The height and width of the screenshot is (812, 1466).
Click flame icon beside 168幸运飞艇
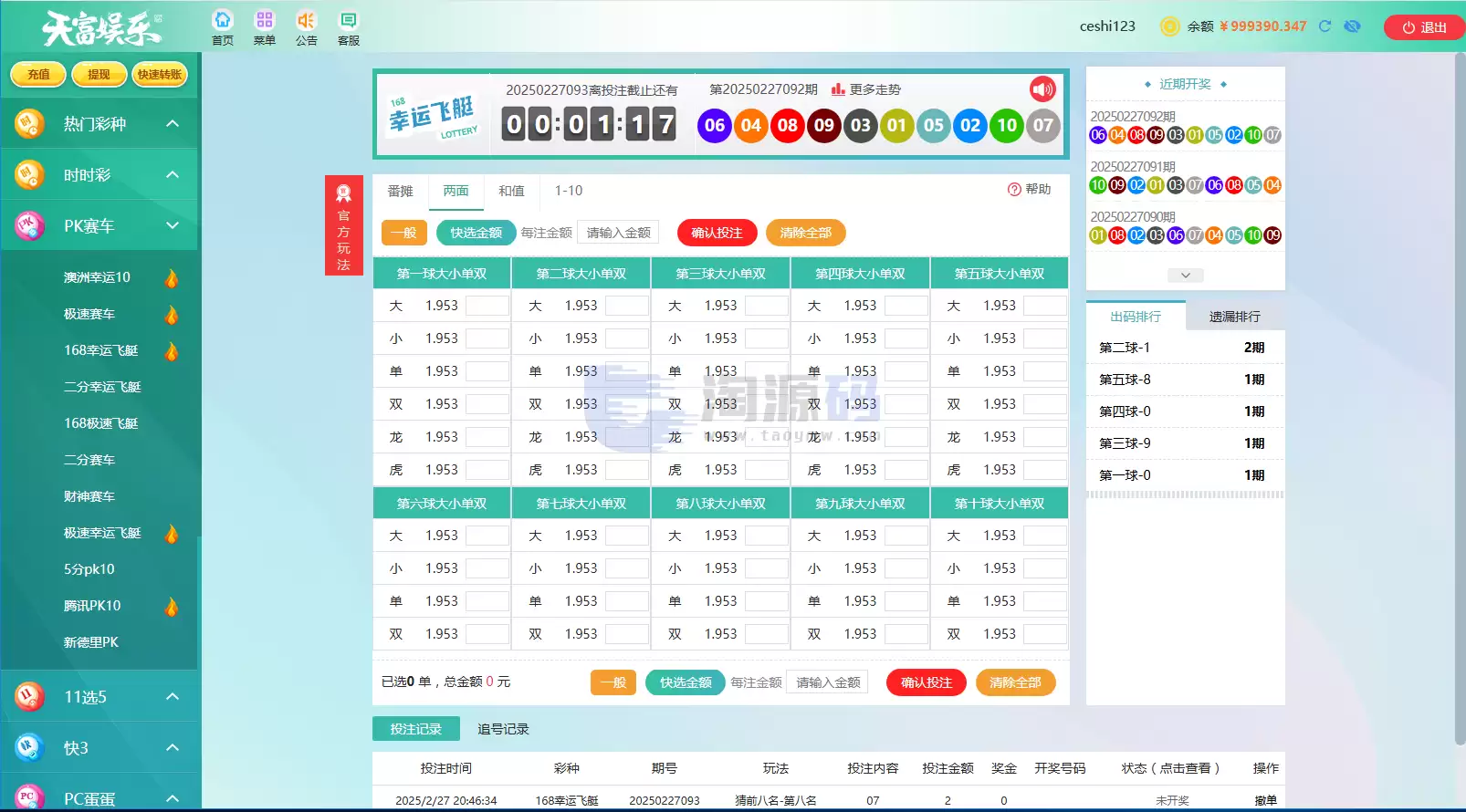171,350
